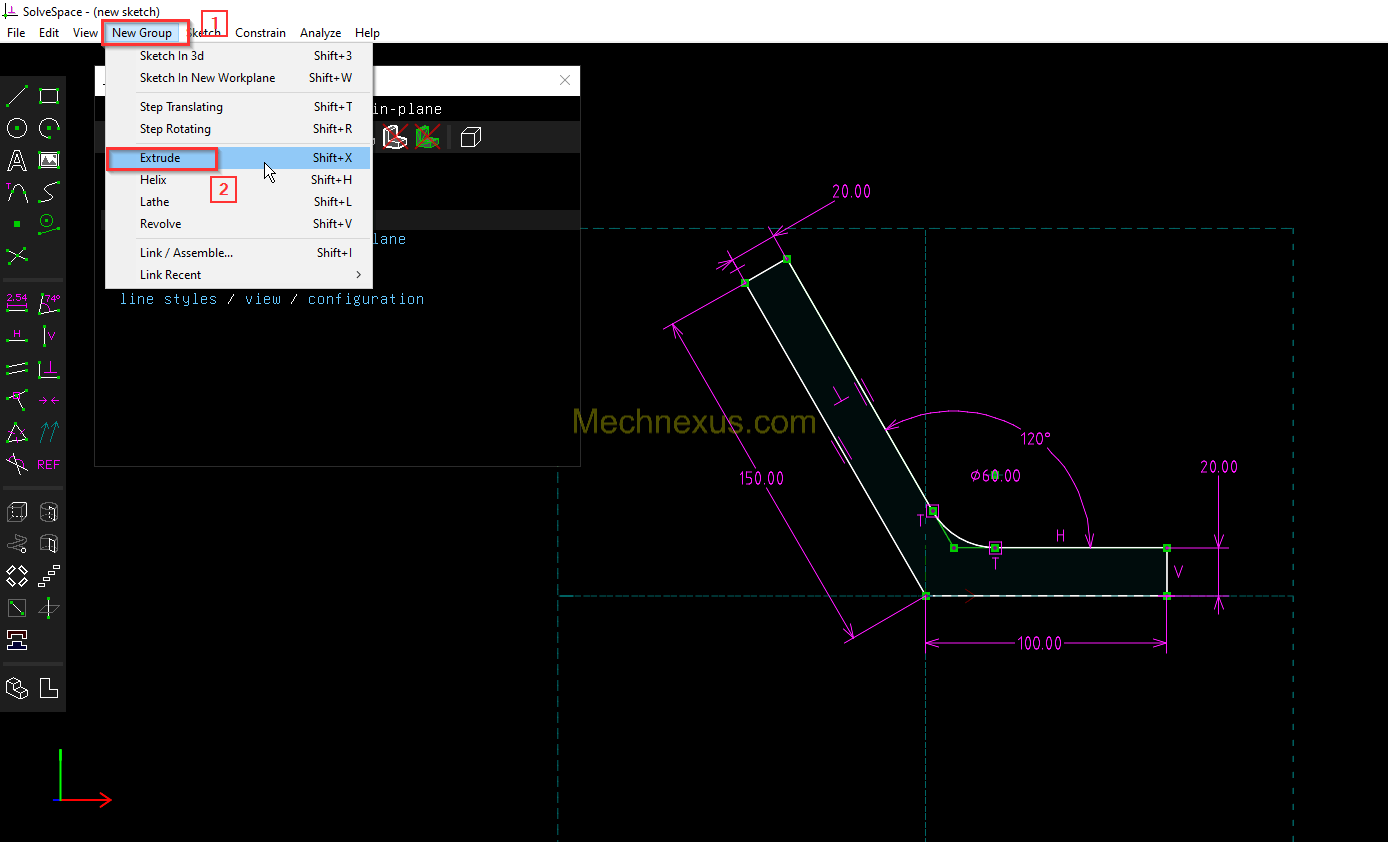Pick the circle drawing tool
Screen dimensions: 1388x842
[x=17, y=128]
